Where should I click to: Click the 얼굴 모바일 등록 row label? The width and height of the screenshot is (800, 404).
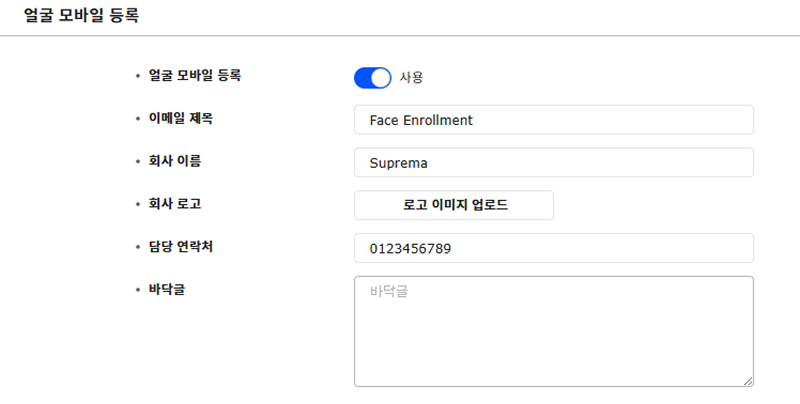(194, 75)
